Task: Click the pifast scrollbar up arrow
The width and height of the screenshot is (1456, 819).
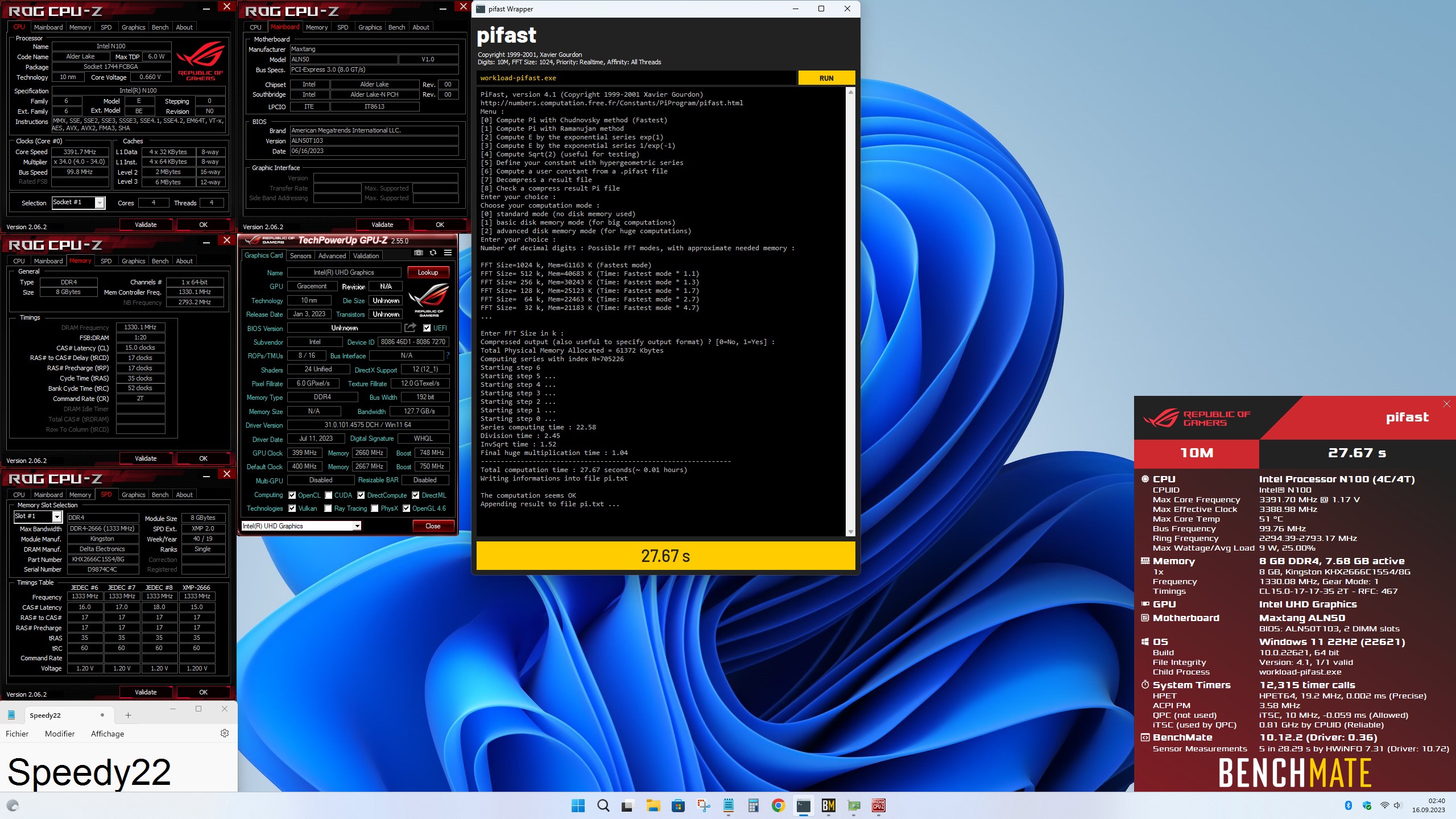Action: tap(851, 92)
